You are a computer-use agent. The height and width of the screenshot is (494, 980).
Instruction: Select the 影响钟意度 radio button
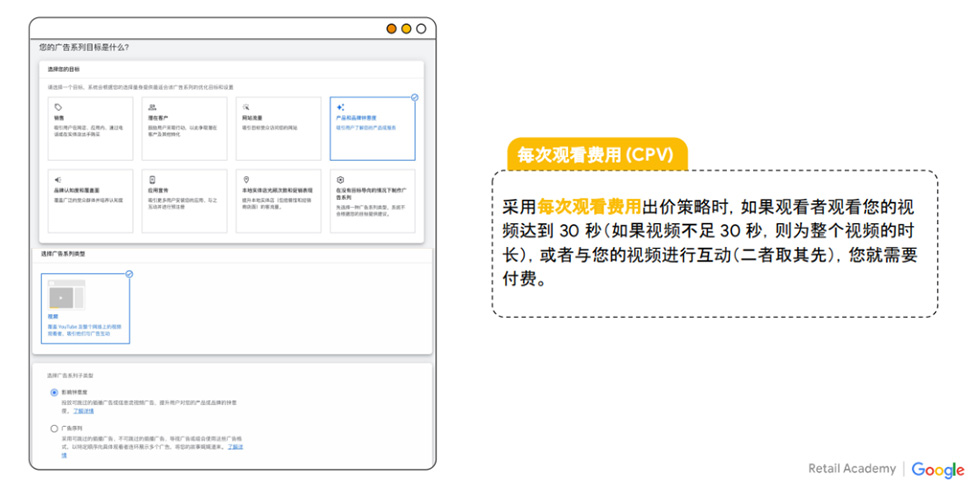pyautogui.click(x=54, y=393)
